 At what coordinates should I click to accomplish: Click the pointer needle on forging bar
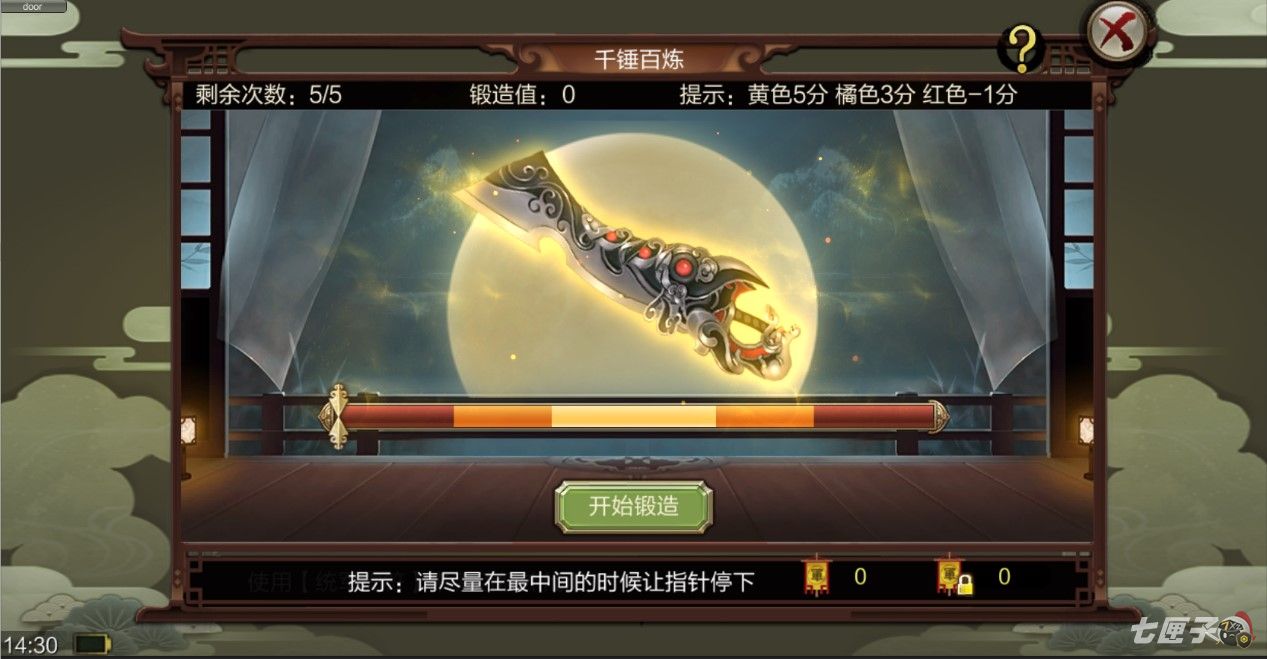click(337, 416)
